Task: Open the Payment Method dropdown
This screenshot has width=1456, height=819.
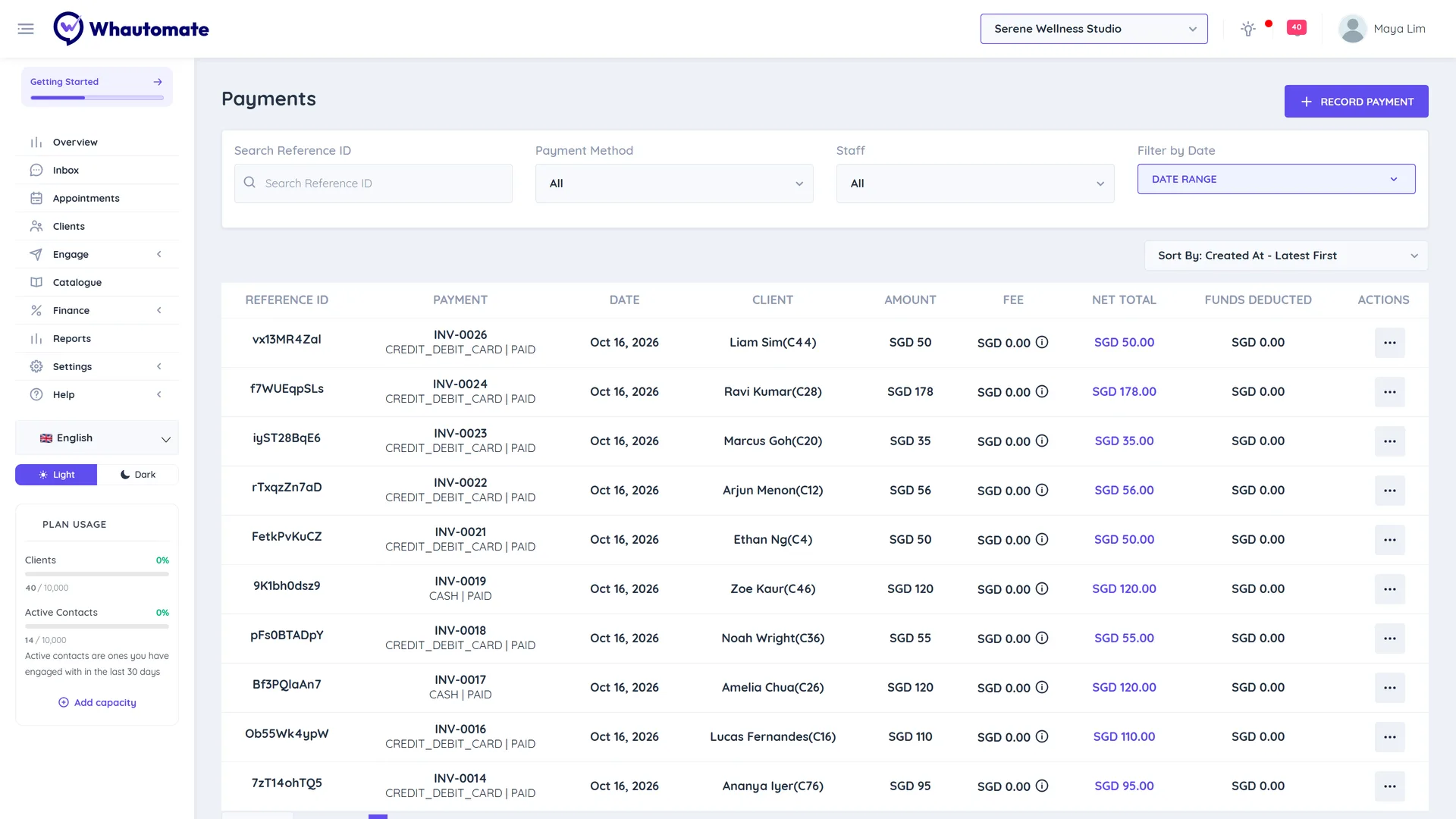Action: (674, 184)
